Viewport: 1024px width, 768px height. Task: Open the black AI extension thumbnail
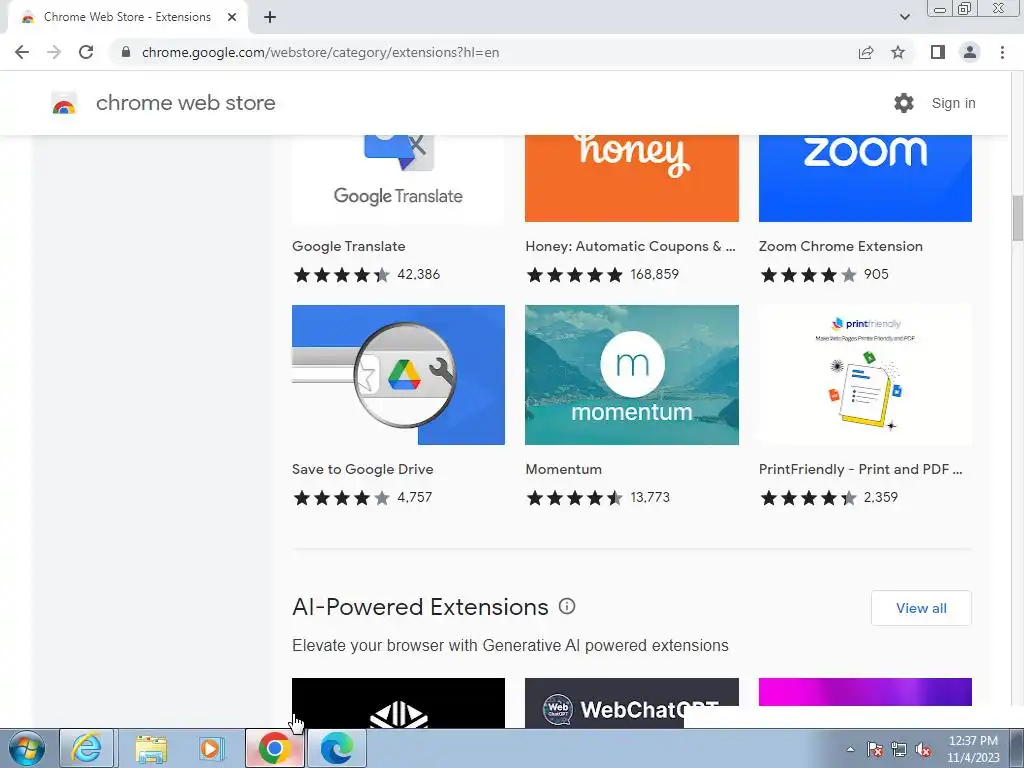coord(398,703)
